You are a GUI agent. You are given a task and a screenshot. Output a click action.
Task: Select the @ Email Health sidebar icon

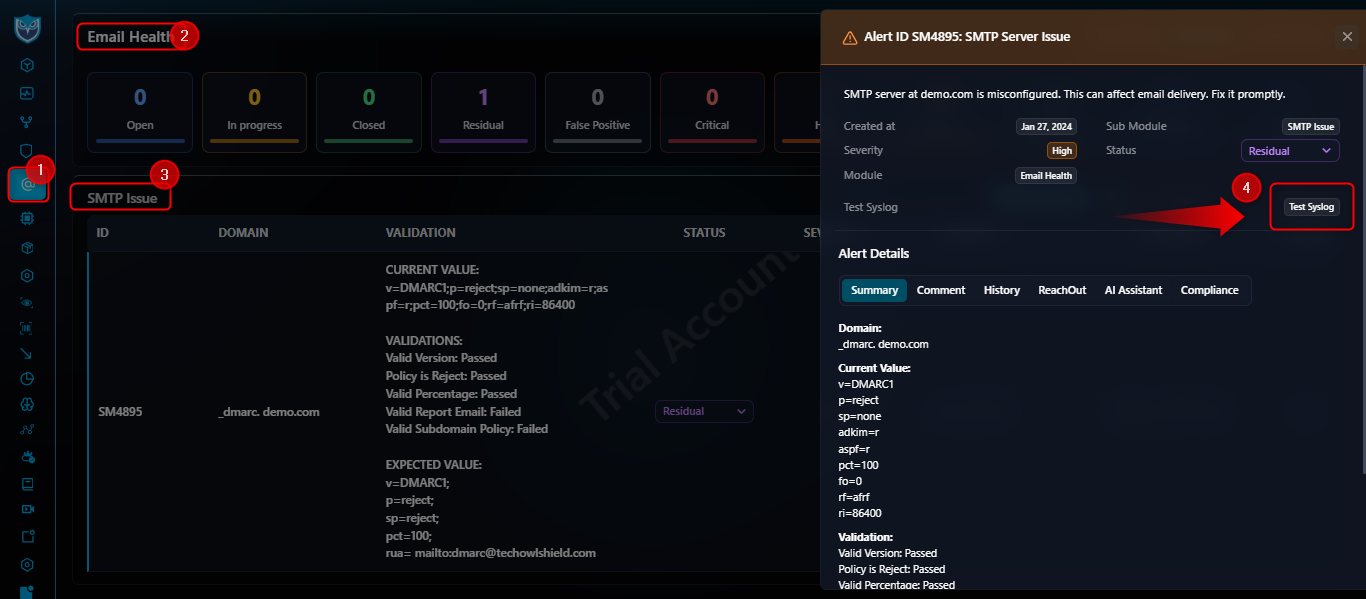(x=28, y=185)
